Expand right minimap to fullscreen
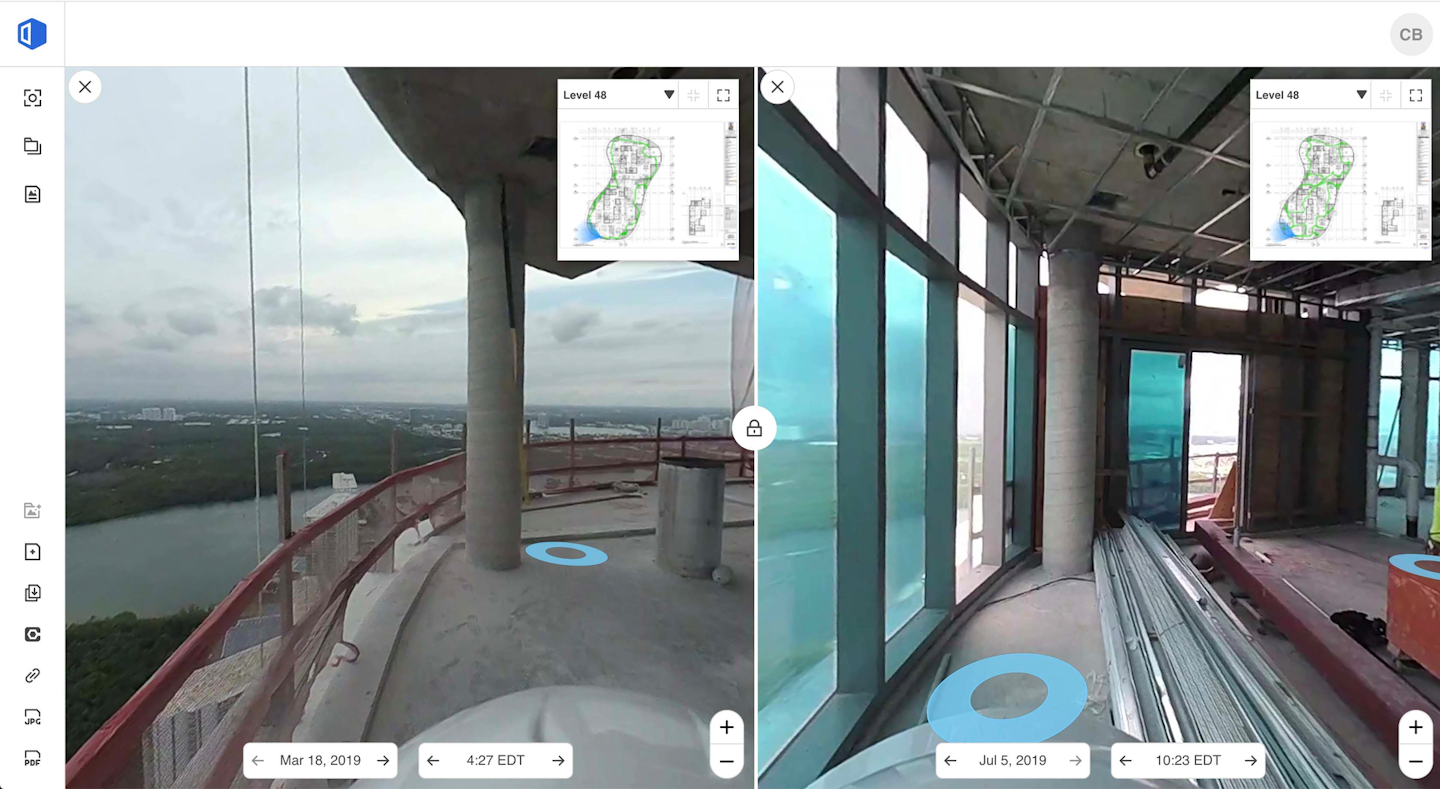Viewport: 1440px width, 789px height. (1415, 95)
